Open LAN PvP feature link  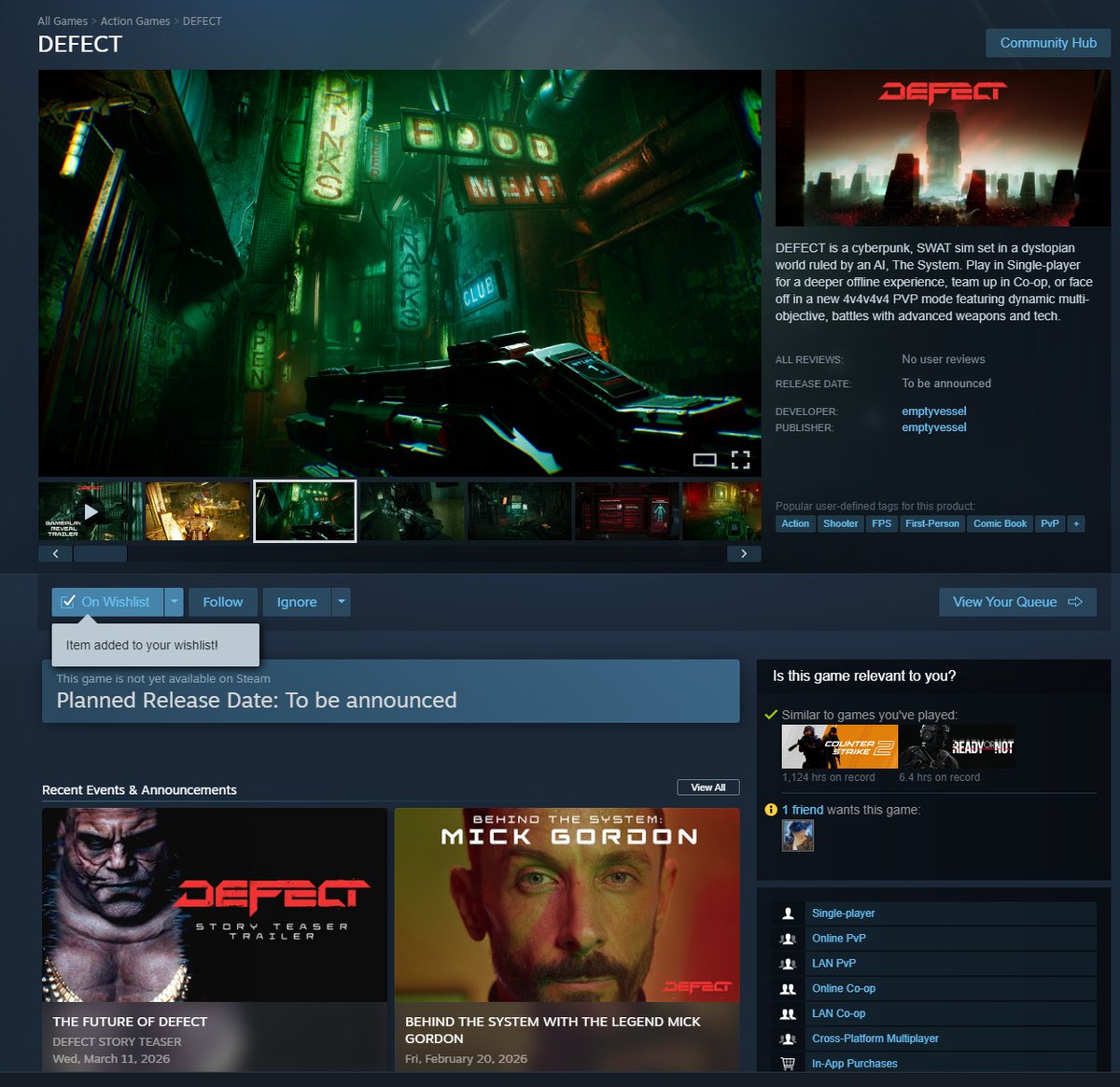pos(833,964)
